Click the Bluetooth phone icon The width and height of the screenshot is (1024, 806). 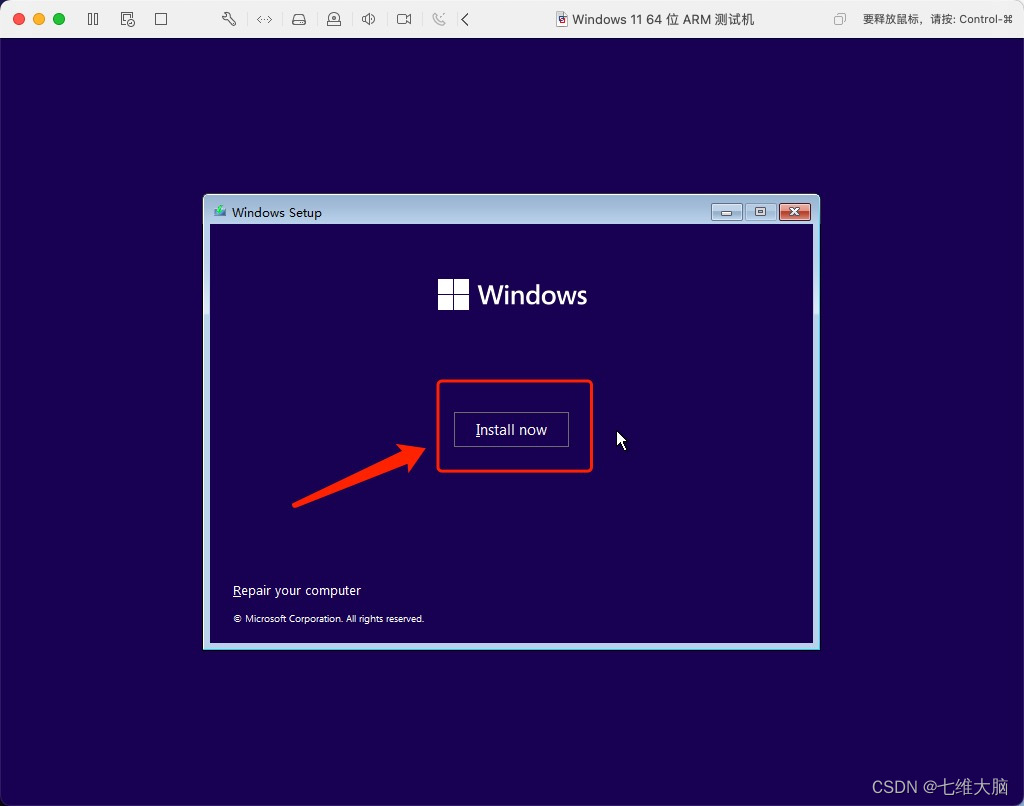coord(439,19)
